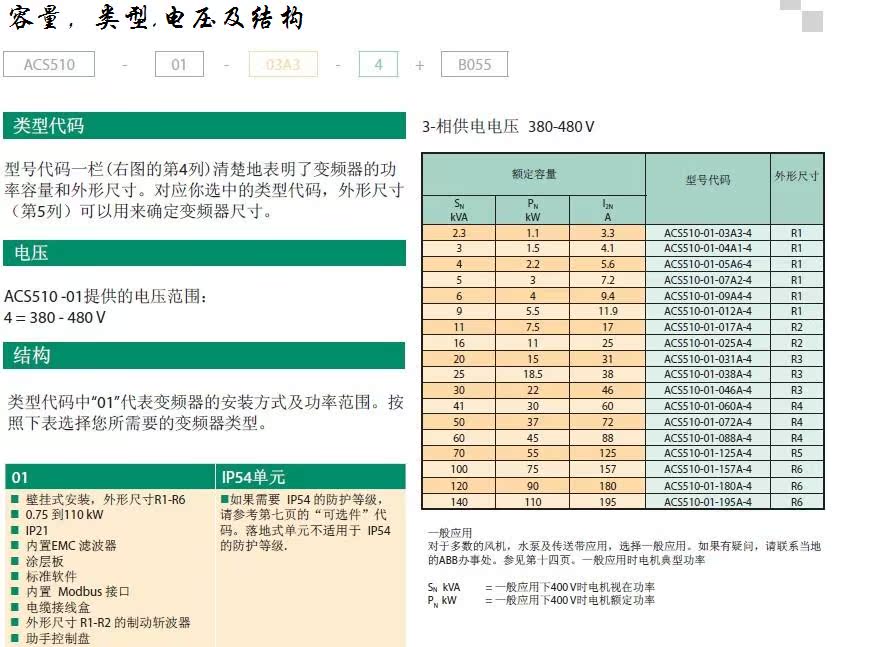This screenshot has width=880, height=647.
Task: Select model ACS510-01-088A-4
Action: pyautogui.click(x=708, y=438)
